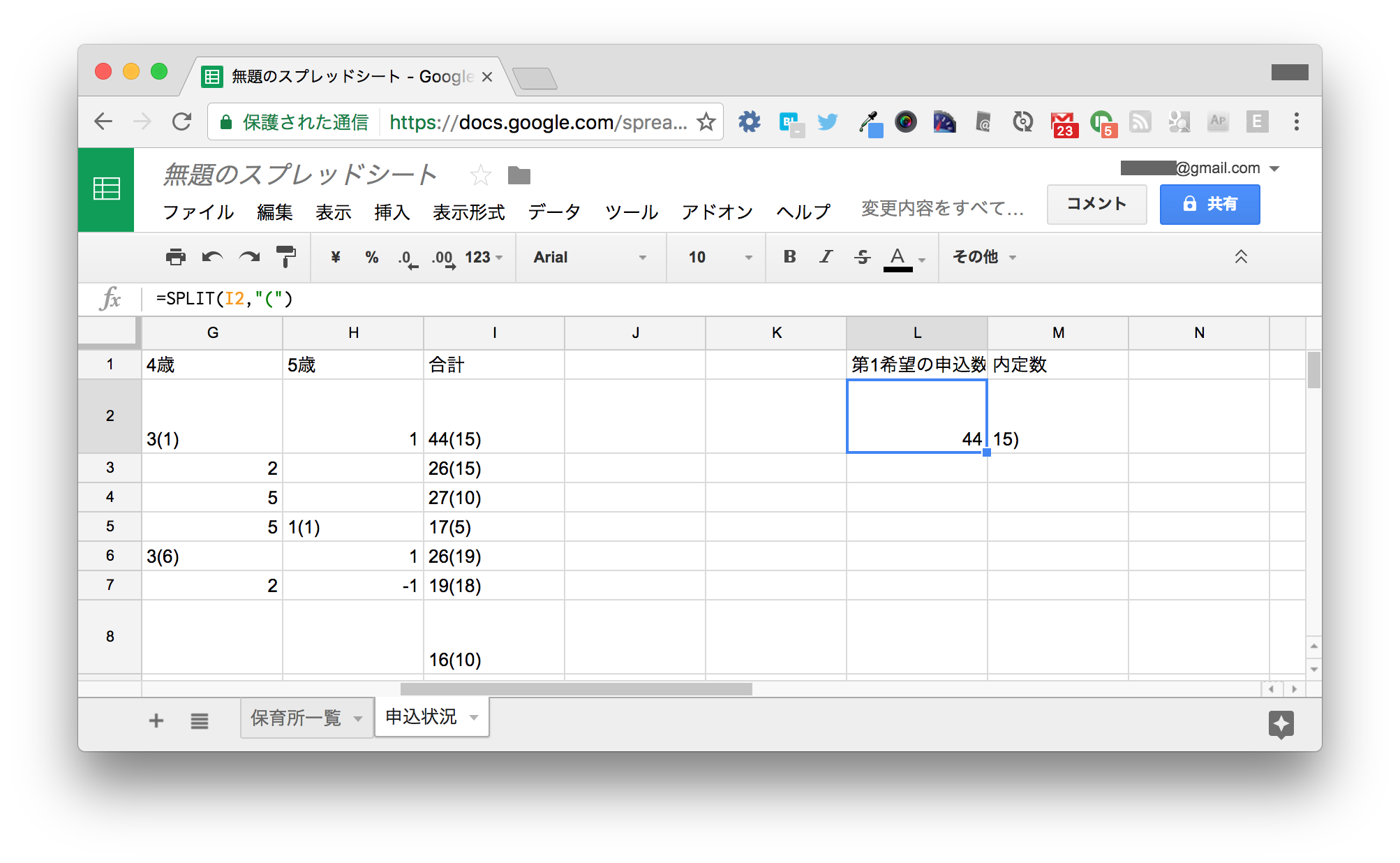Image resolution: width=1400 pixels, height=863 pixels.
Task: Open the ヘルプ menu
Action: [x=803, y=212]
